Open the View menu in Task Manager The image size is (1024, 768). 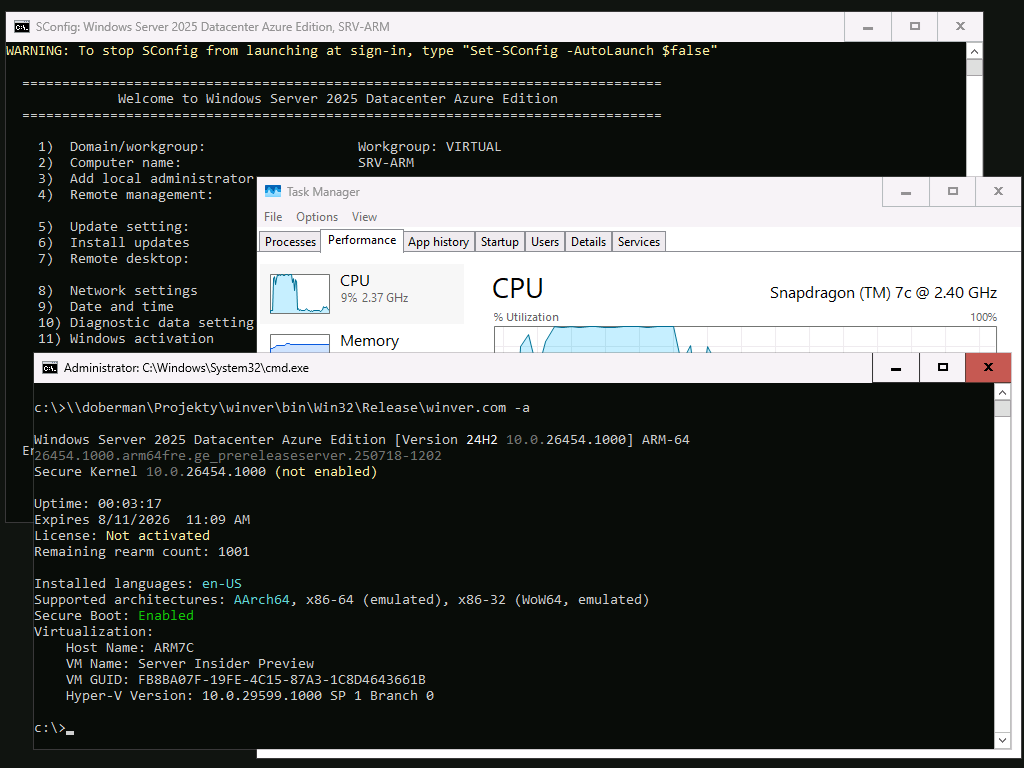[x=364, y=217]
